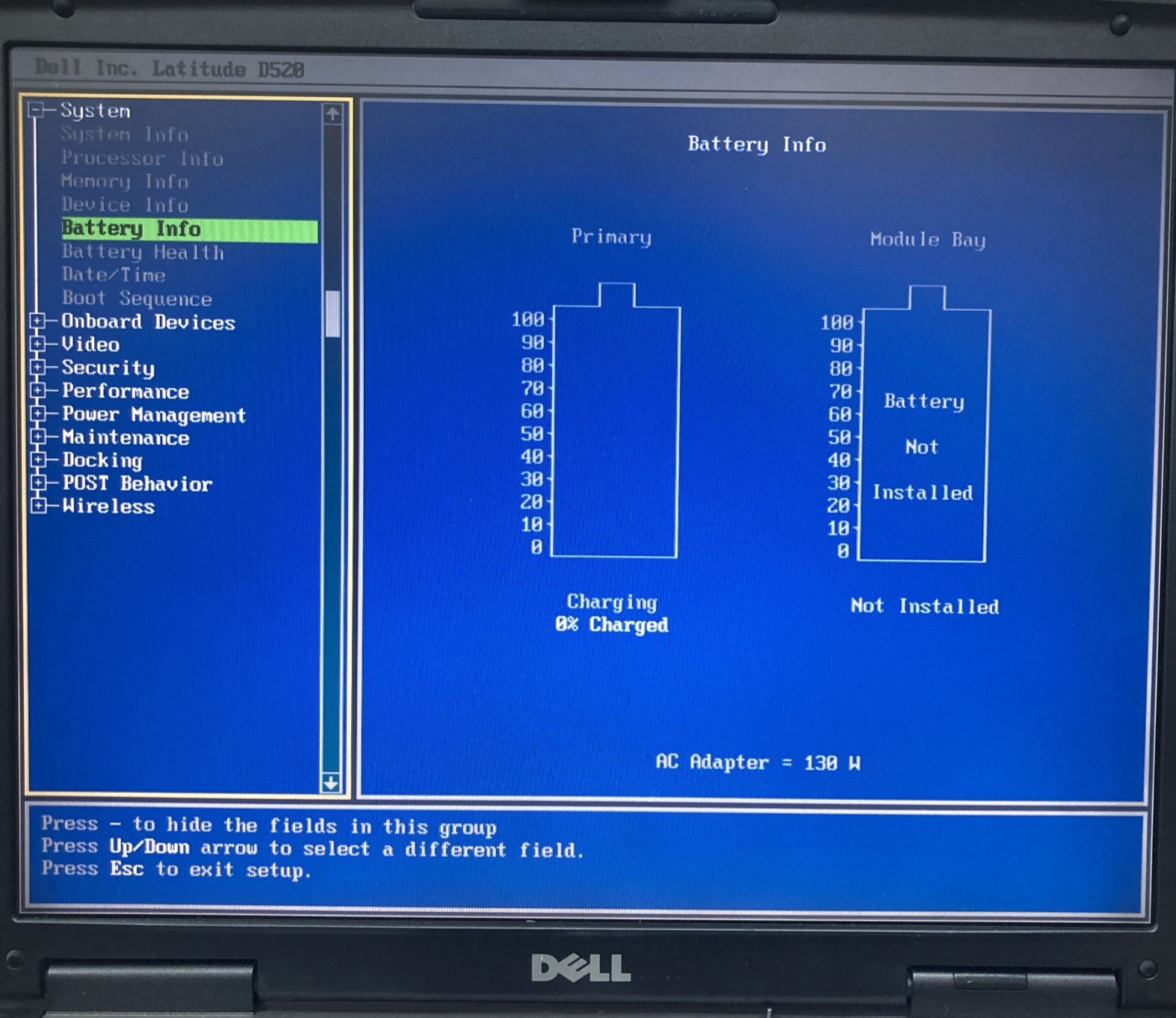Expand the Power Management group
The width and height of the screenshot is (1176, 1018).
tap(37, 413)
